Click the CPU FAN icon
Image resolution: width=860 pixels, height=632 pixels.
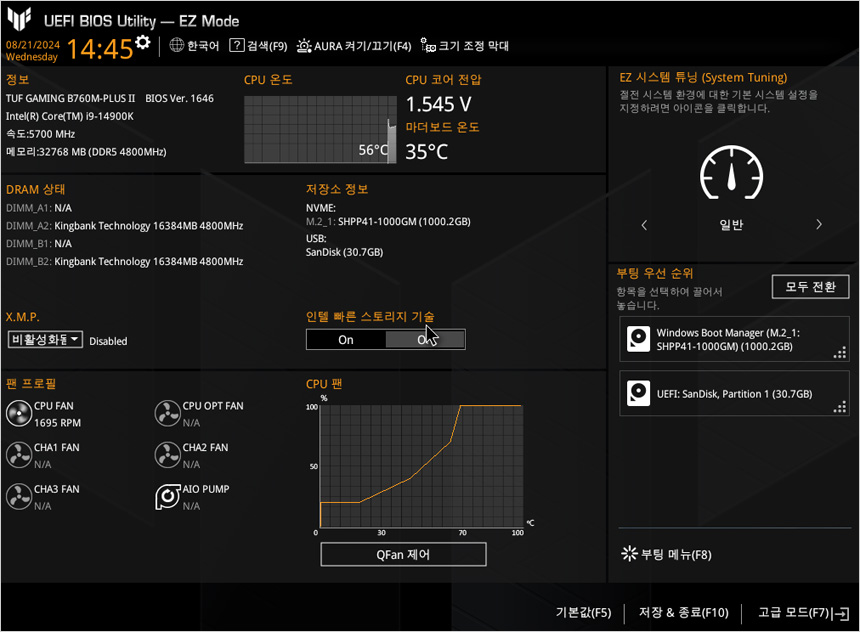click(x=19, y=414)
